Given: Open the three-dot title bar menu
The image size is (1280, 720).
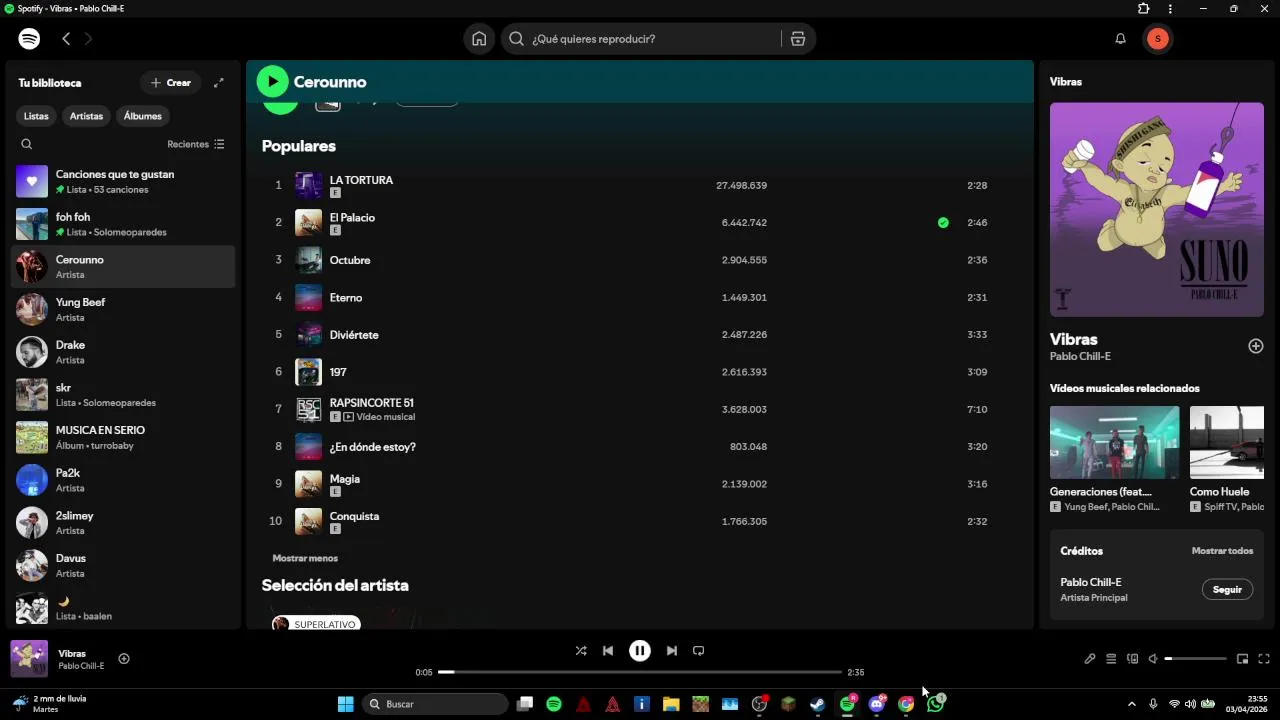Looking at the screenshot, I should tap(1170, 9).
